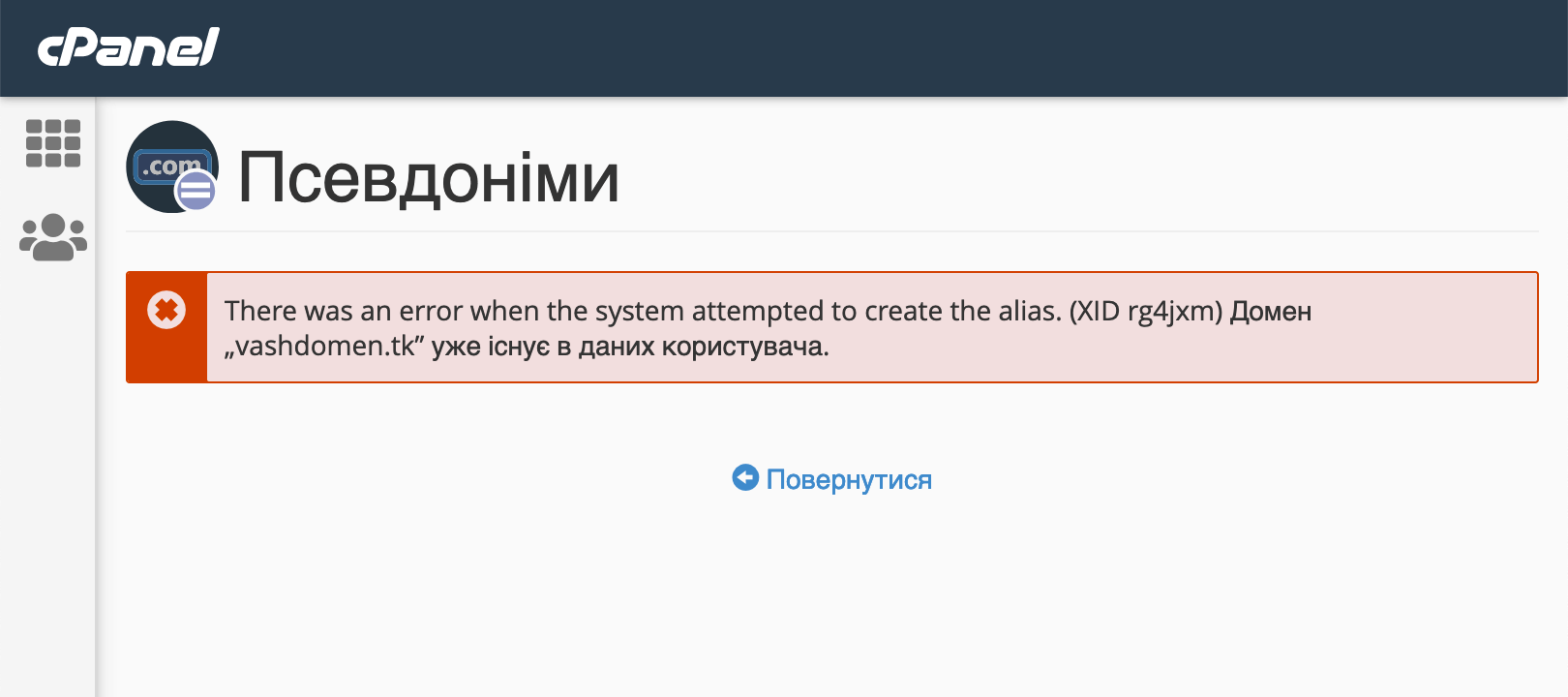Open the applications grid icon in the sidebar
Viewport: 1568px width, 697px height.
[52, 143]
